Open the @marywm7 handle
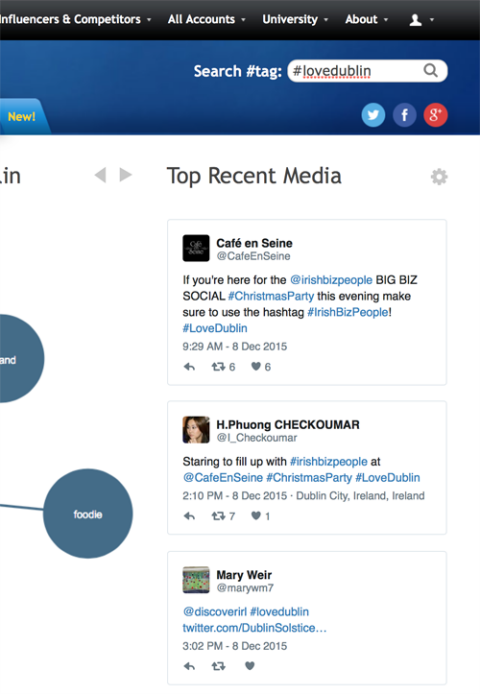 245,588
